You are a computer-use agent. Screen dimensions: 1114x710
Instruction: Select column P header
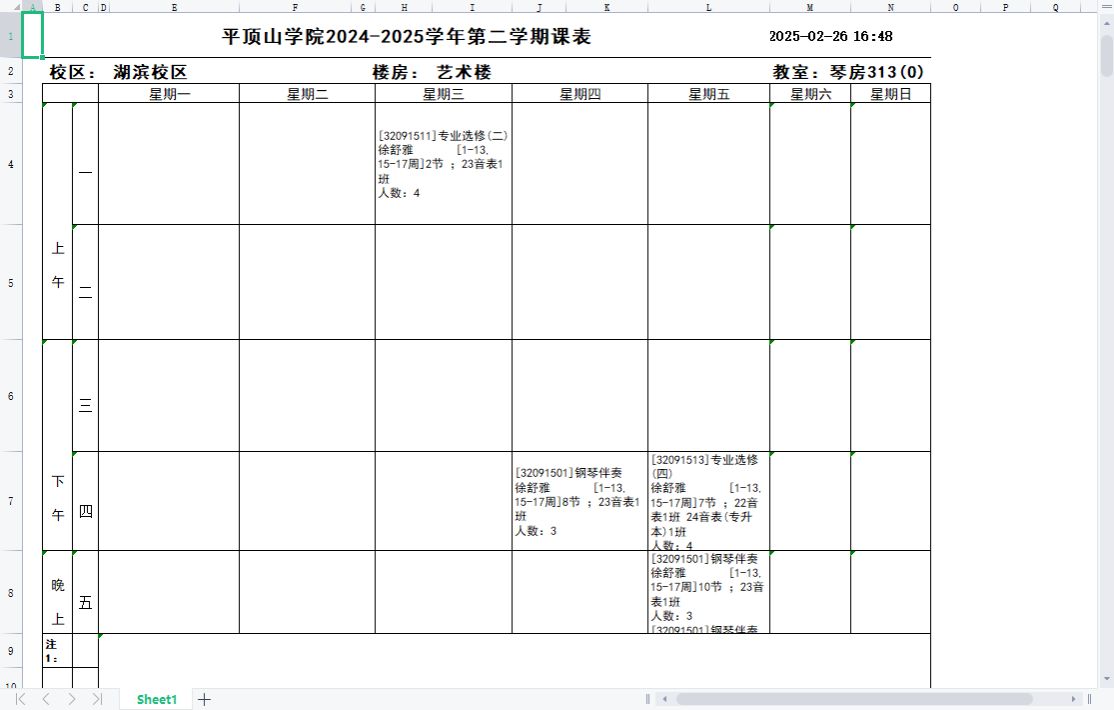click(x=1005, y=7)
